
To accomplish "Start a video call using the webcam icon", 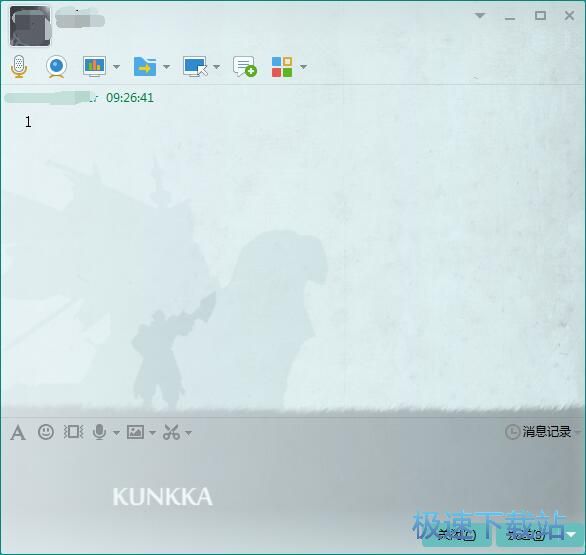I will click(56, 67).
